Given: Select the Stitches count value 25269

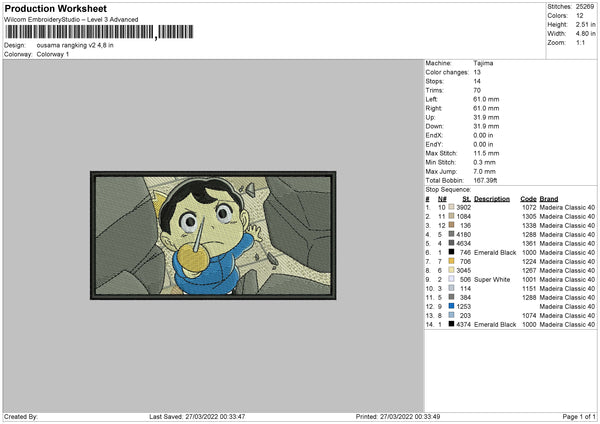Looking at the screenshot, I should pyautogui.click(x=585, y=7).
